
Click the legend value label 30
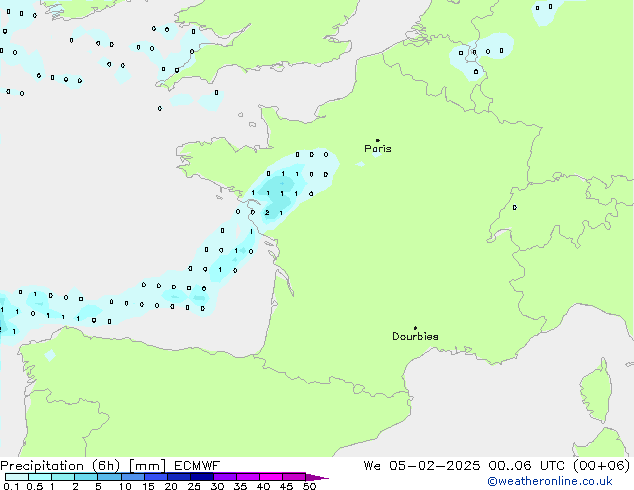[x=217, y=486]
